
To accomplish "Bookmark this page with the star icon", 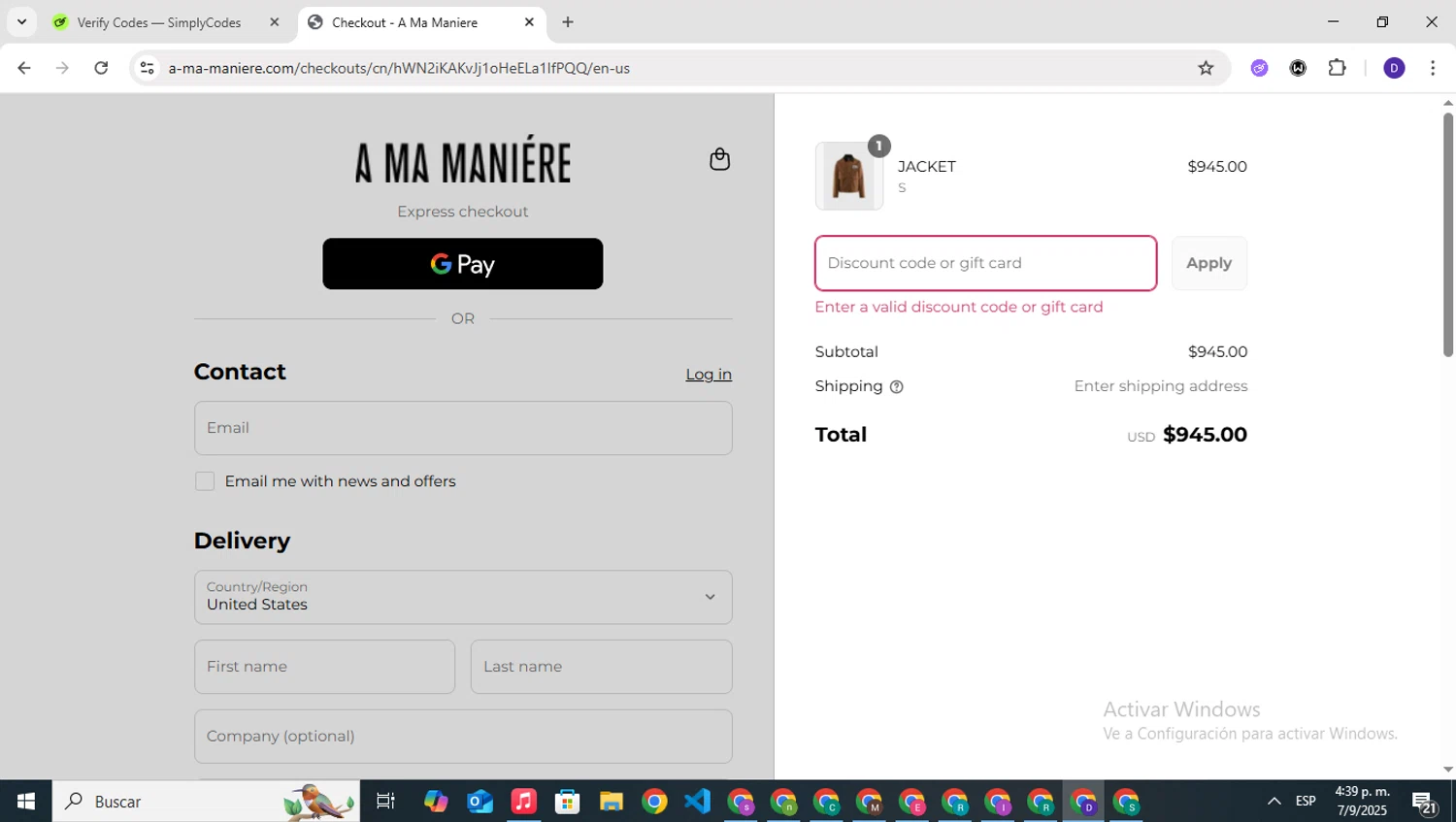I will tap(1206, 68).
